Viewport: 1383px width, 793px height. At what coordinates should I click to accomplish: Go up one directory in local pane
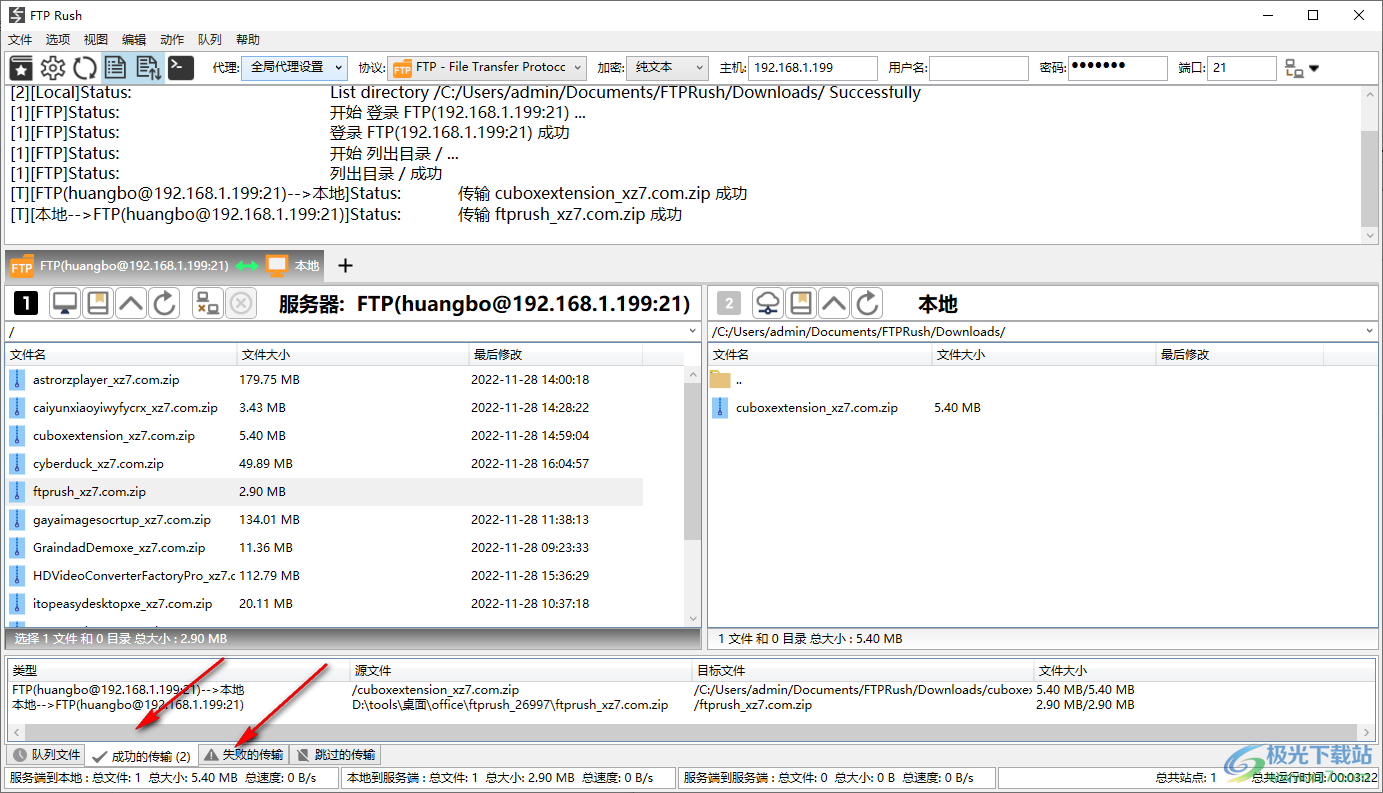tap(834, 304)
